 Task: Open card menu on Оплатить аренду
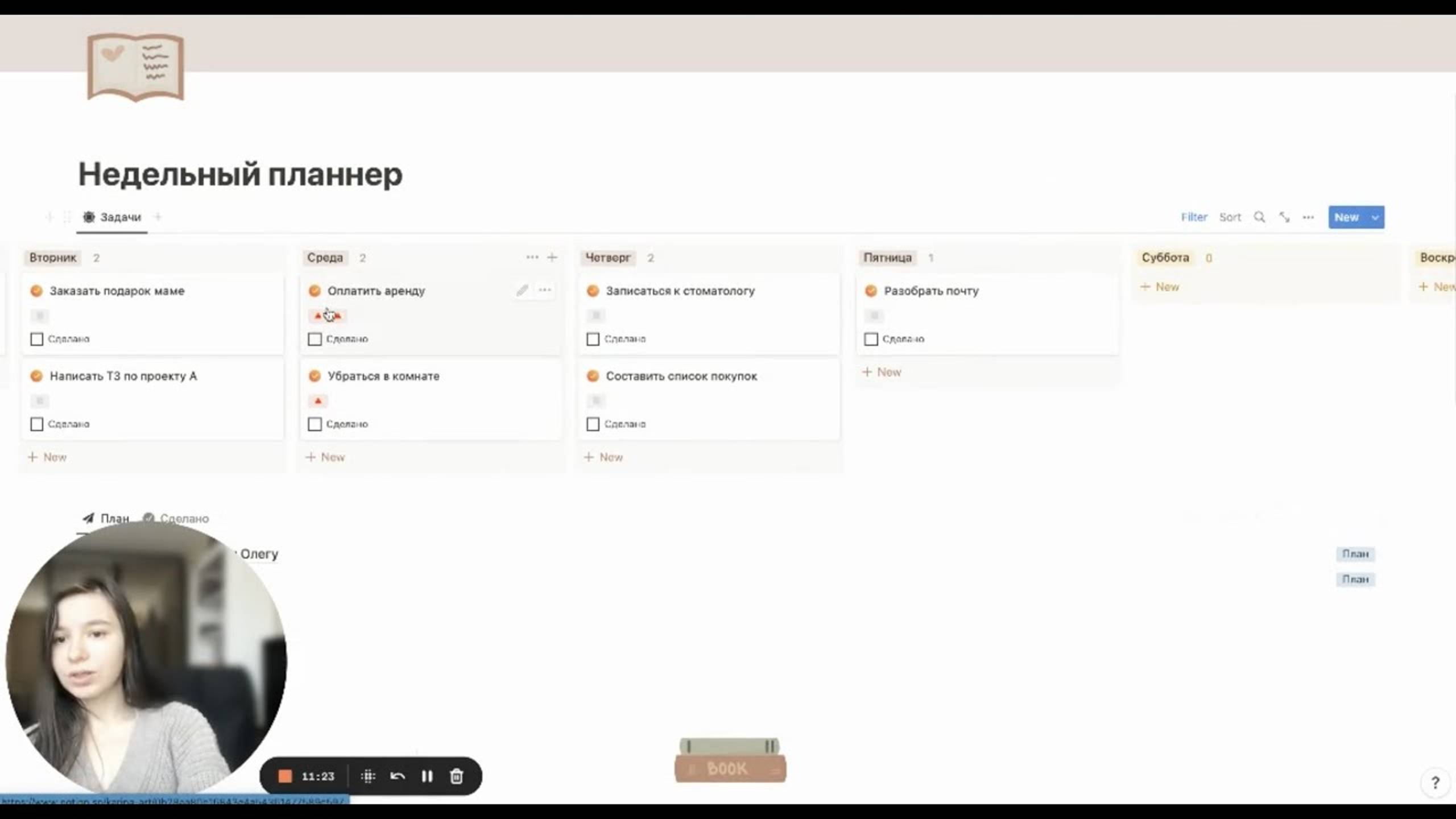pos(544,290)
